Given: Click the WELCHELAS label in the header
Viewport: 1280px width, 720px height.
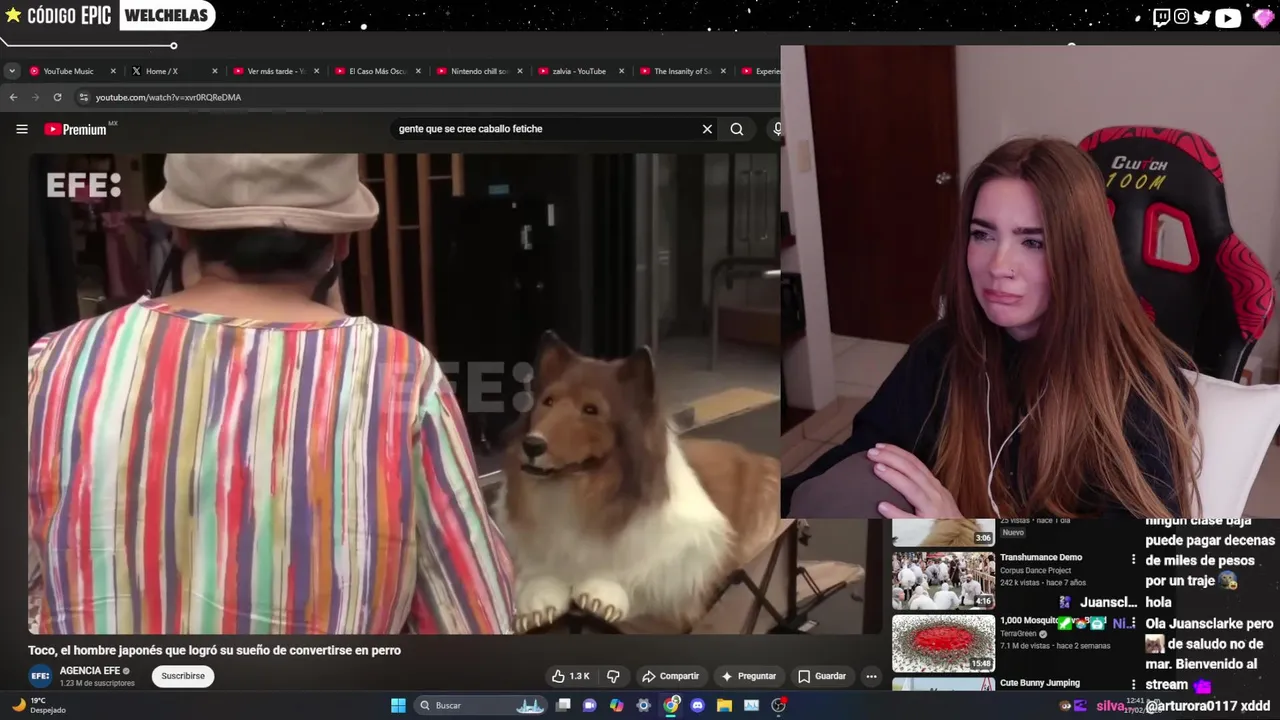Looking at the screenshot, I should click(x=166, y=15).
